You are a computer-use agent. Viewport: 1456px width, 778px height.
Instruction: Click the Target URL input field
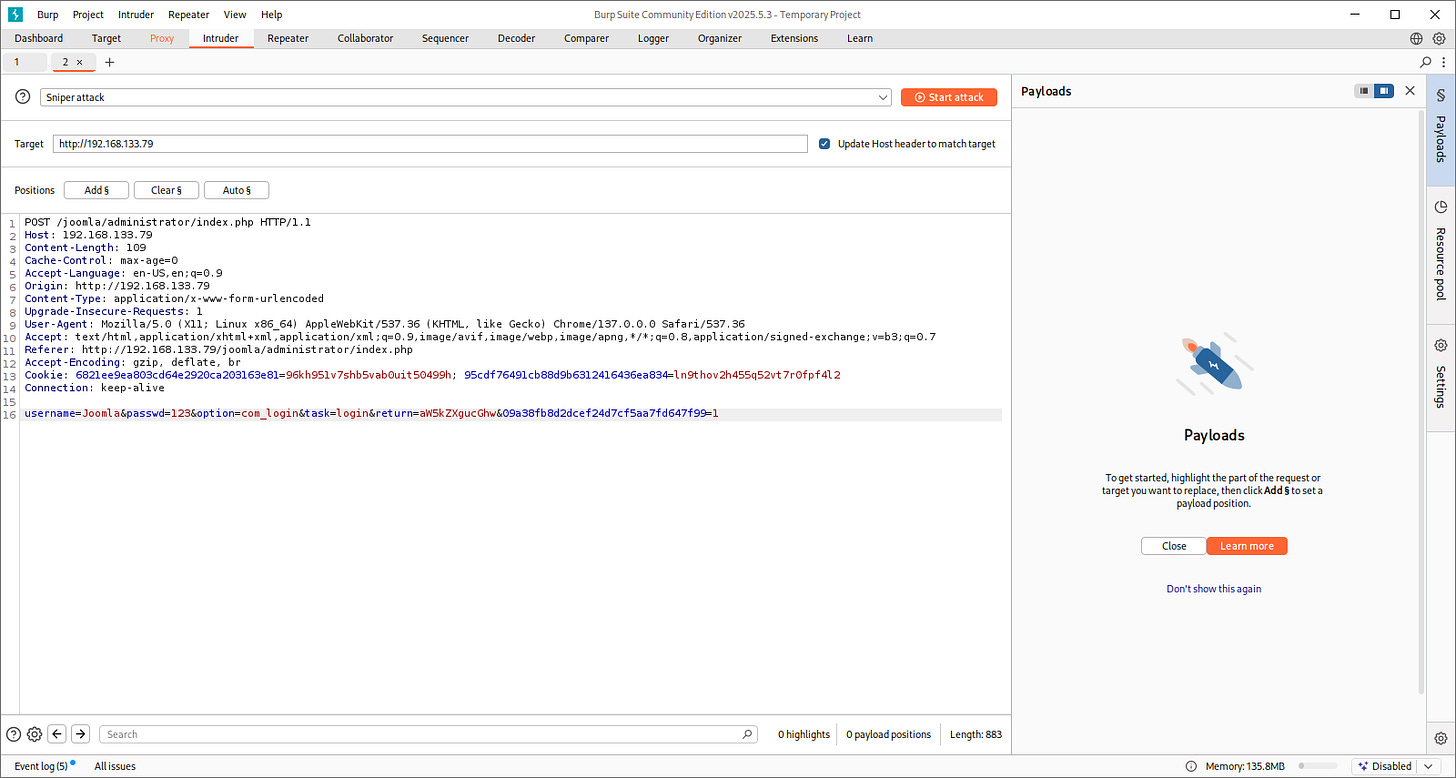click(430, 144)
